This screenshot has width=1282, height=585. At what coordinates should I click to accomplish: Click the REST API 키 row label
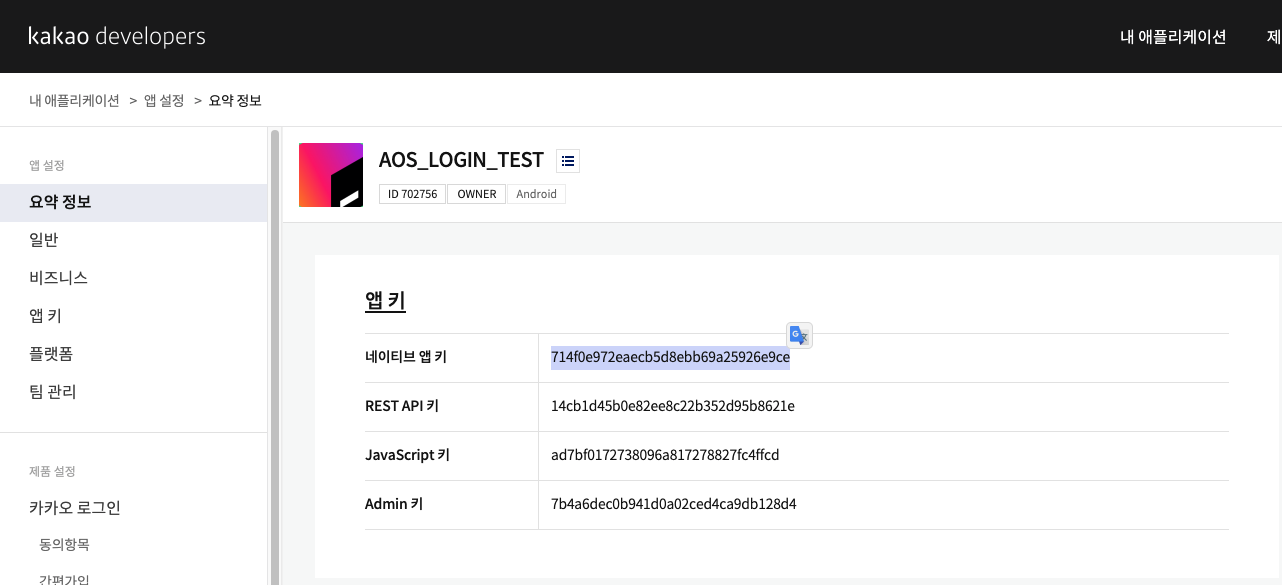(x=402, y=406)
